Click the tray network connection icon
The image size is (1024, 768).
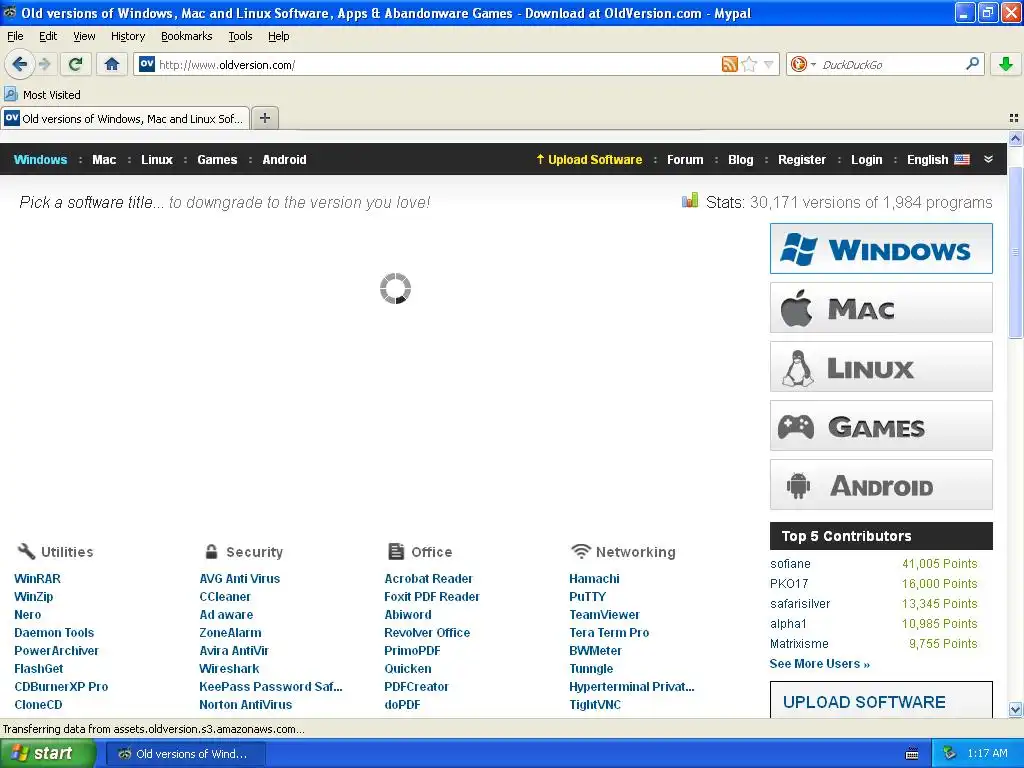[x=950, y=754]
